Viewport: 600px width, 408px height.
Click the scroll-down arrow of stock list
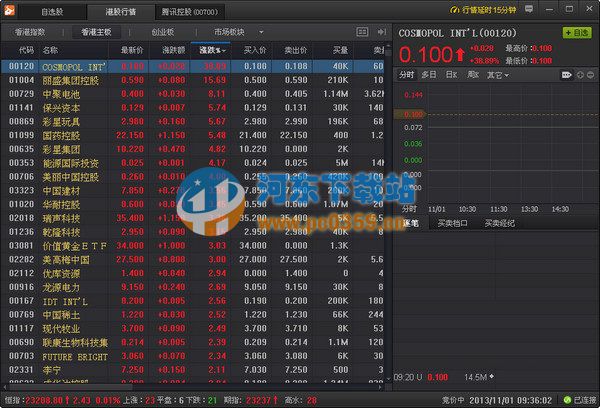coord(388,379)
